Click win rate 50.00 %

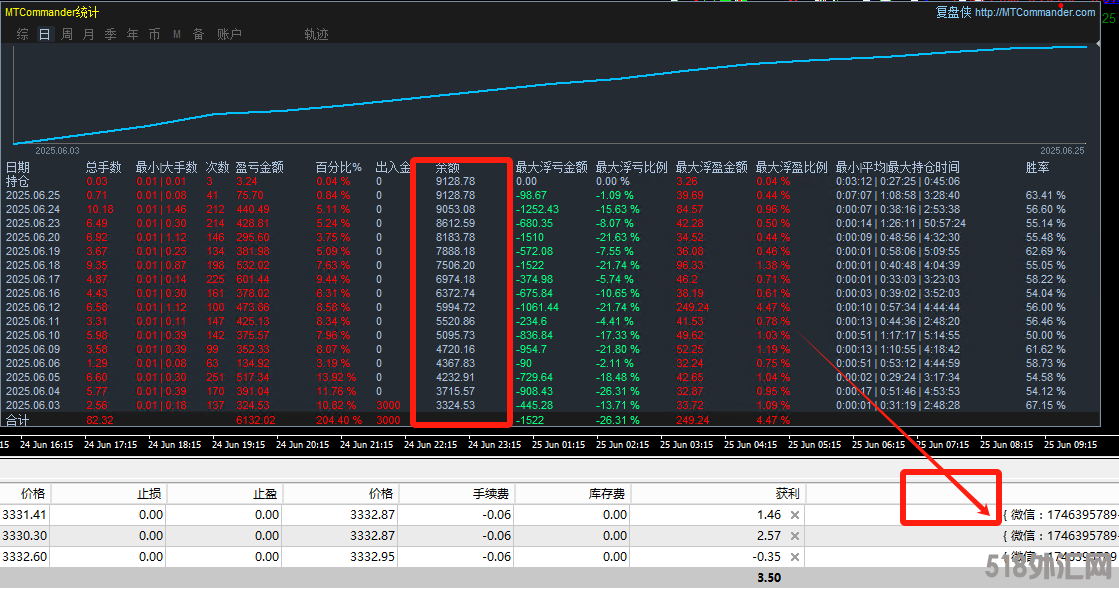pyautogui.click(x=1045, y=335)
